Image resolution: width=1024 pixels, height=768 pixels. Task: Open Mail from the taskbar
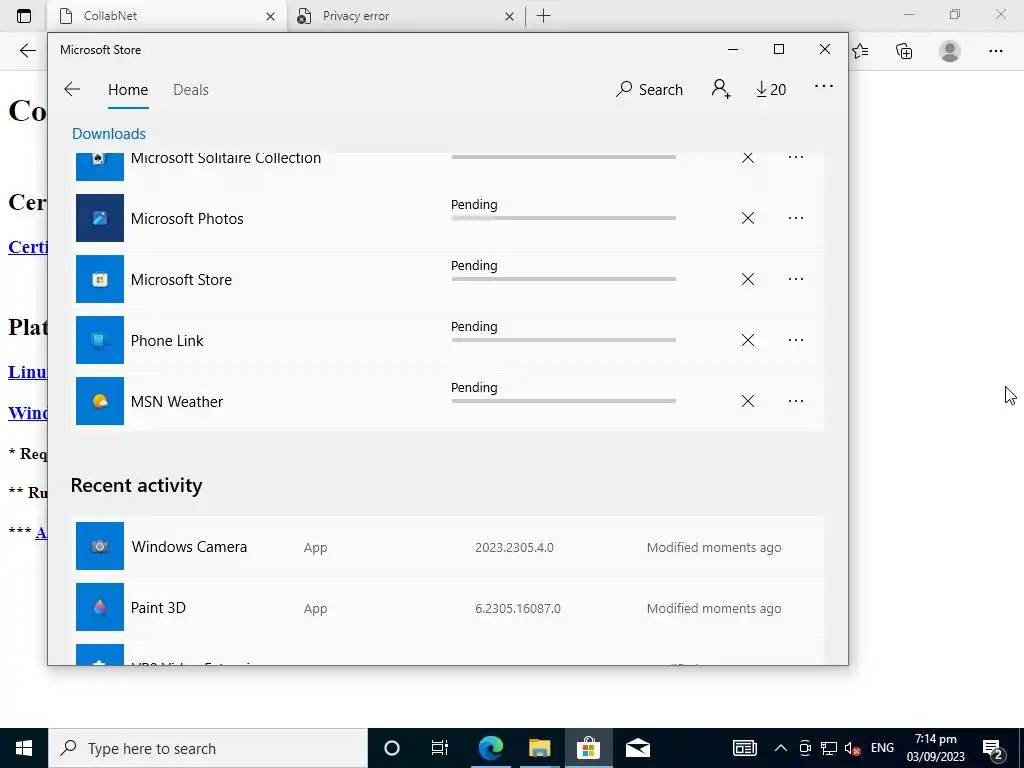click(637, 748)
